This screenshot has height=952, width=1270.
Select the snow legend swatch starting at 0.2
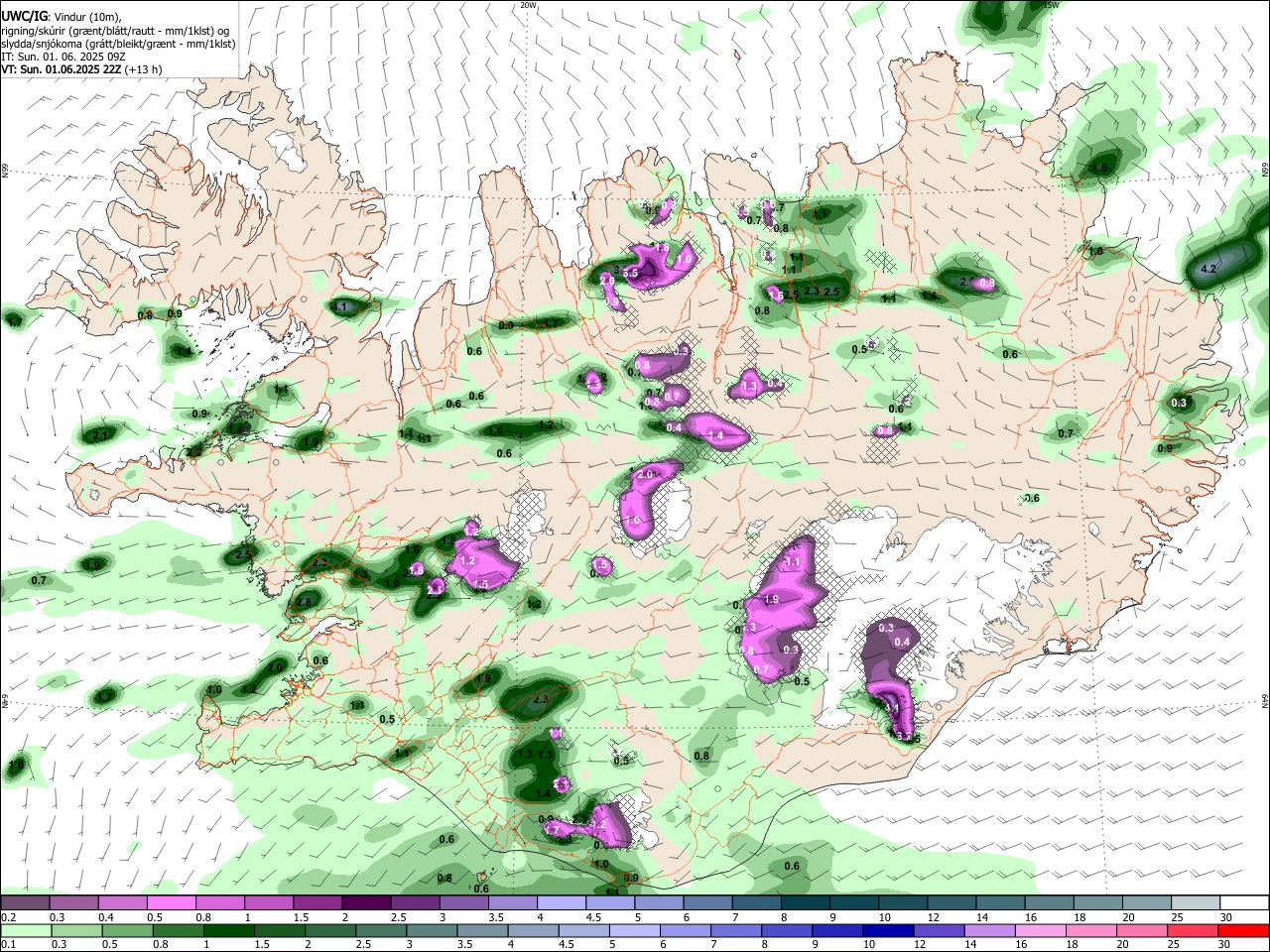(x=24, y=903)
